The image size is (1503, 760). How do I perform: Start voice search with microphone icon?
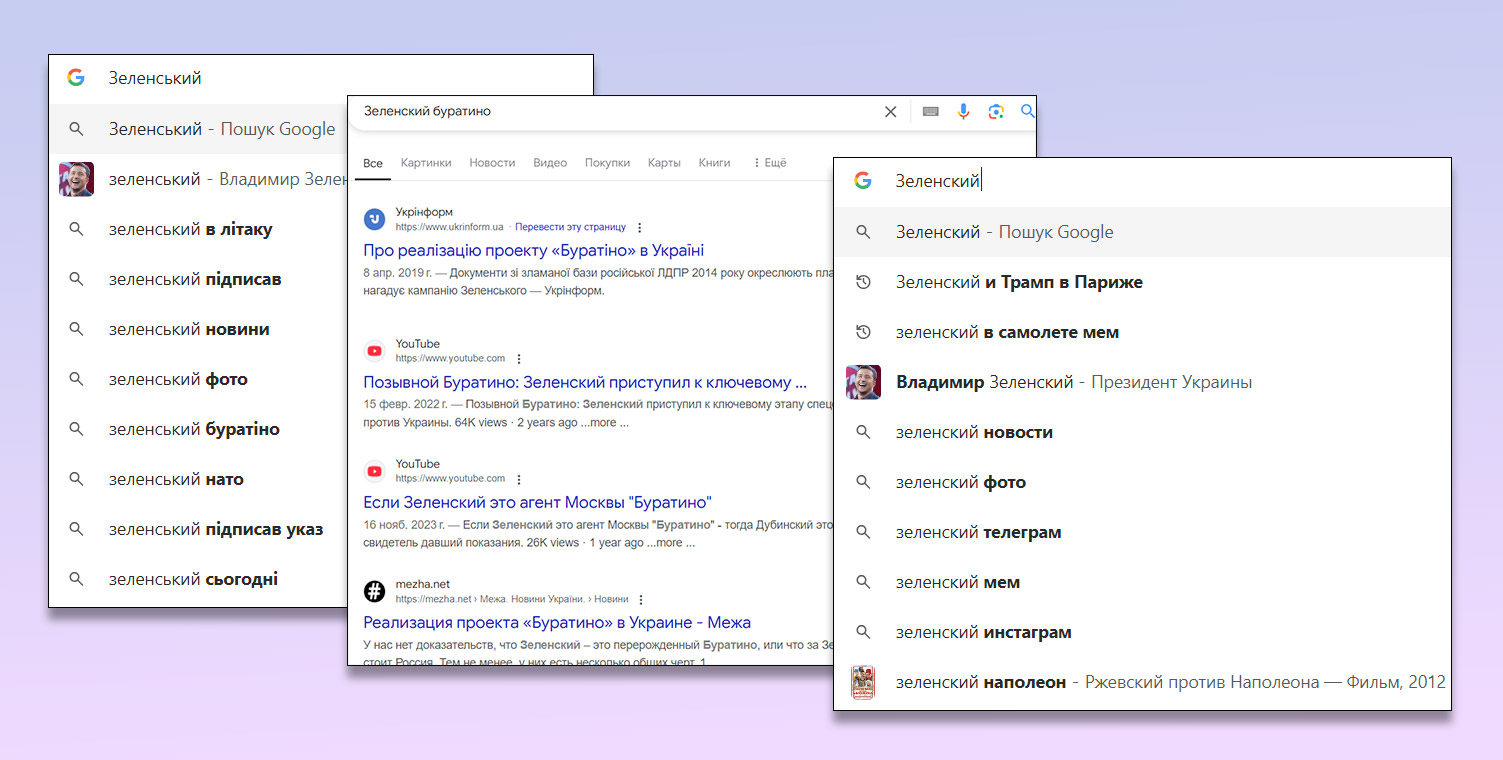[x=963, y=112]
